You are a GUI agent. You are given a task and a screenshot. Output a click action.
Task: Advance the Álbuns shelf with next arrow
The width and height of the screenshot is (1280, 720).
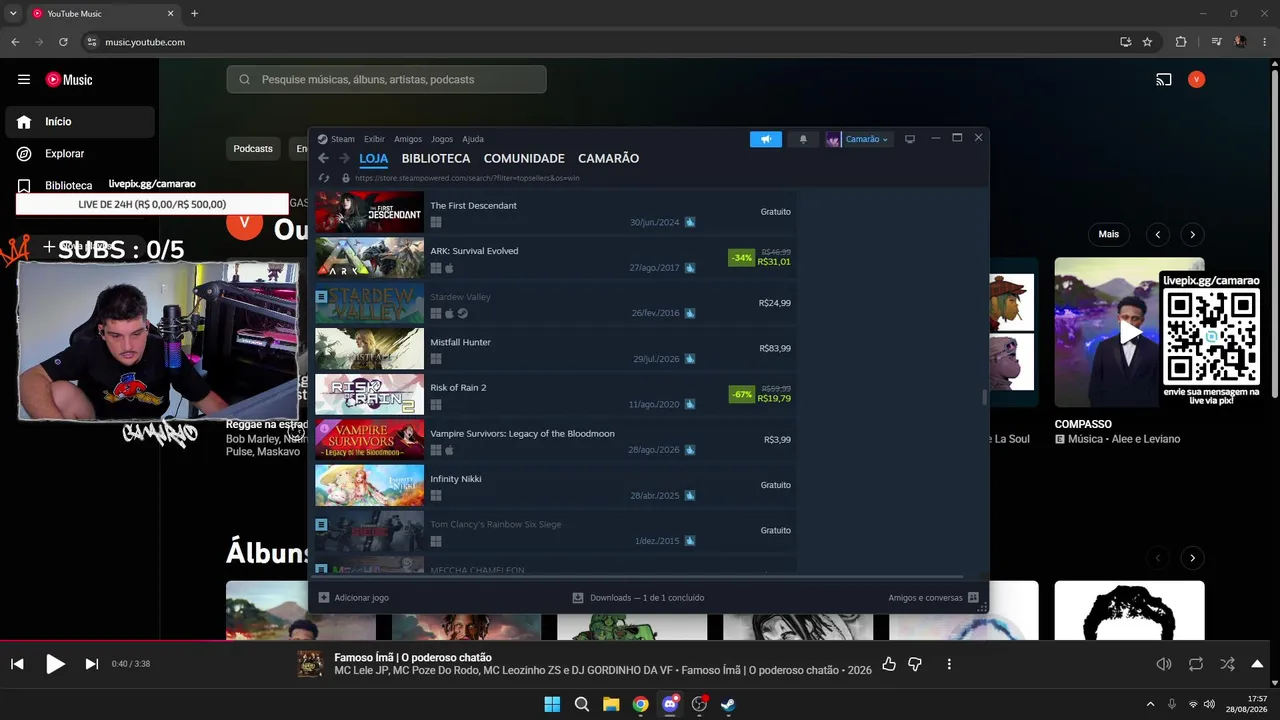[x=1192, y=557]
